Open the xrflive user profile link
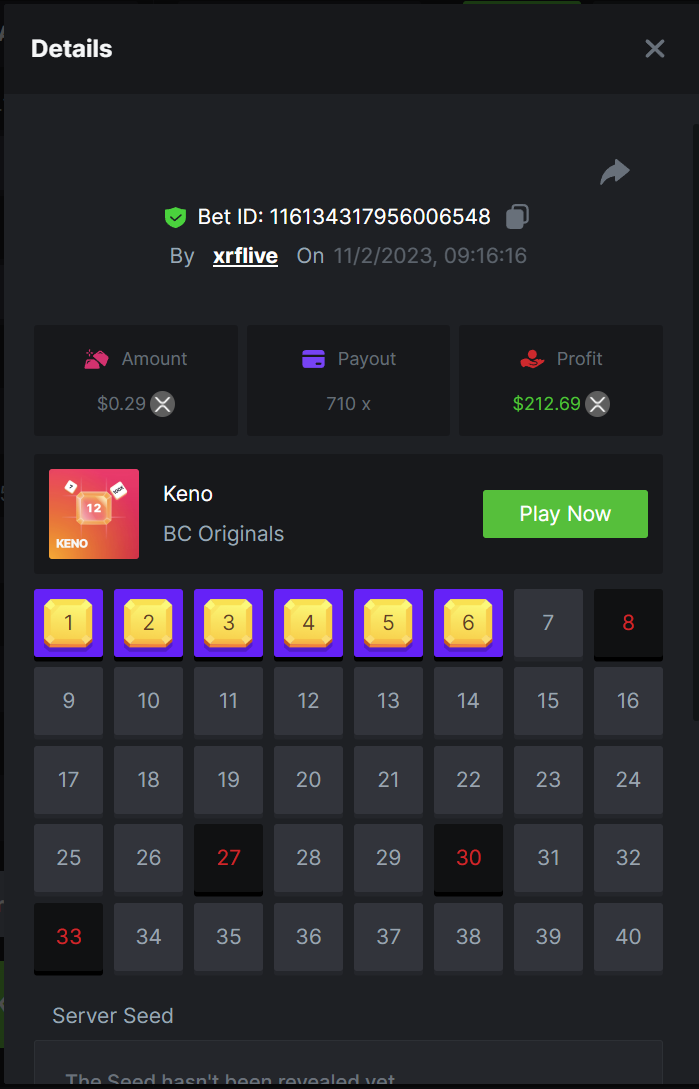Screen dimensions: 699x1089 pos(245,256)
